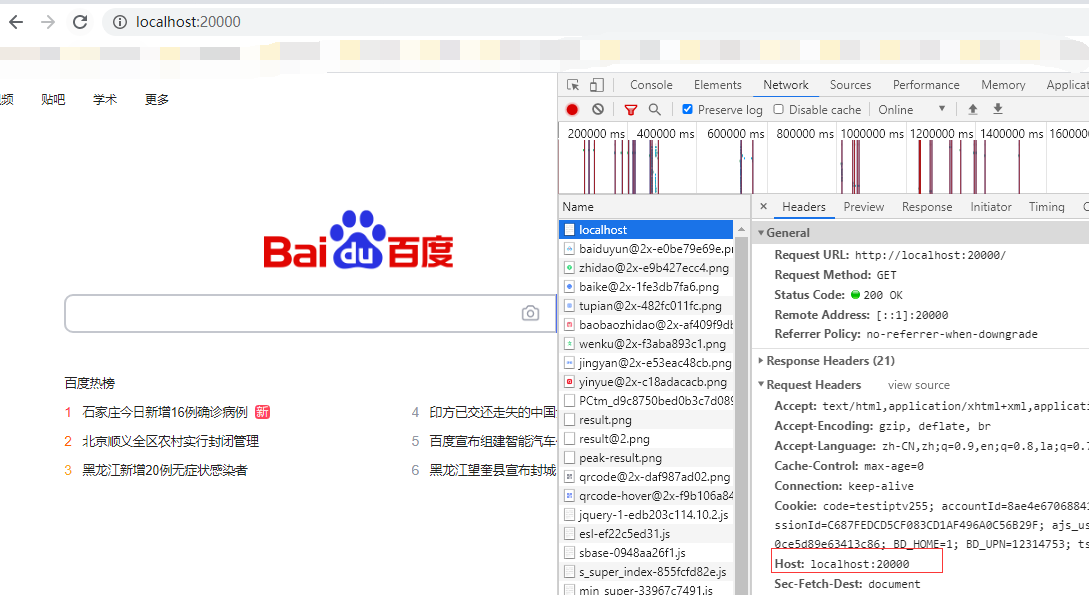Open network search magnifier
1089x595 pixels.
coord(654,109)
